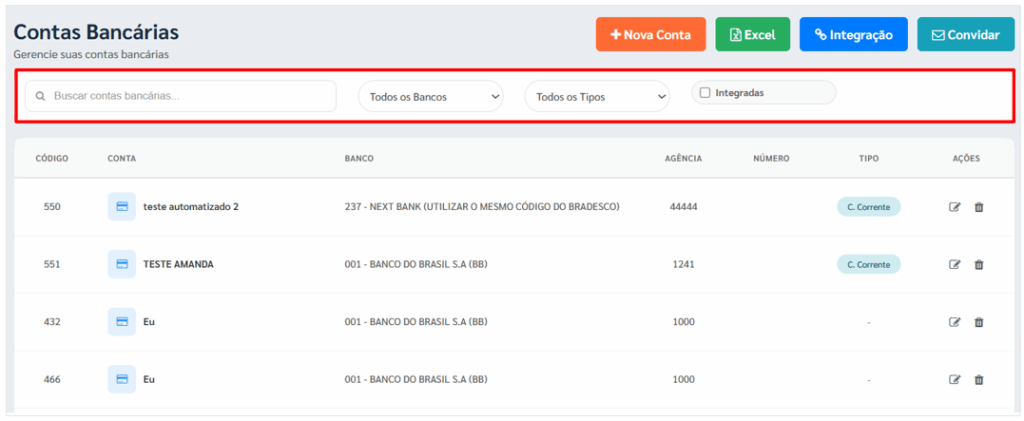Click delete trash icon for teste automatizado 2
This screenshot has height=421, width=1024.
[x=979, y=207]
